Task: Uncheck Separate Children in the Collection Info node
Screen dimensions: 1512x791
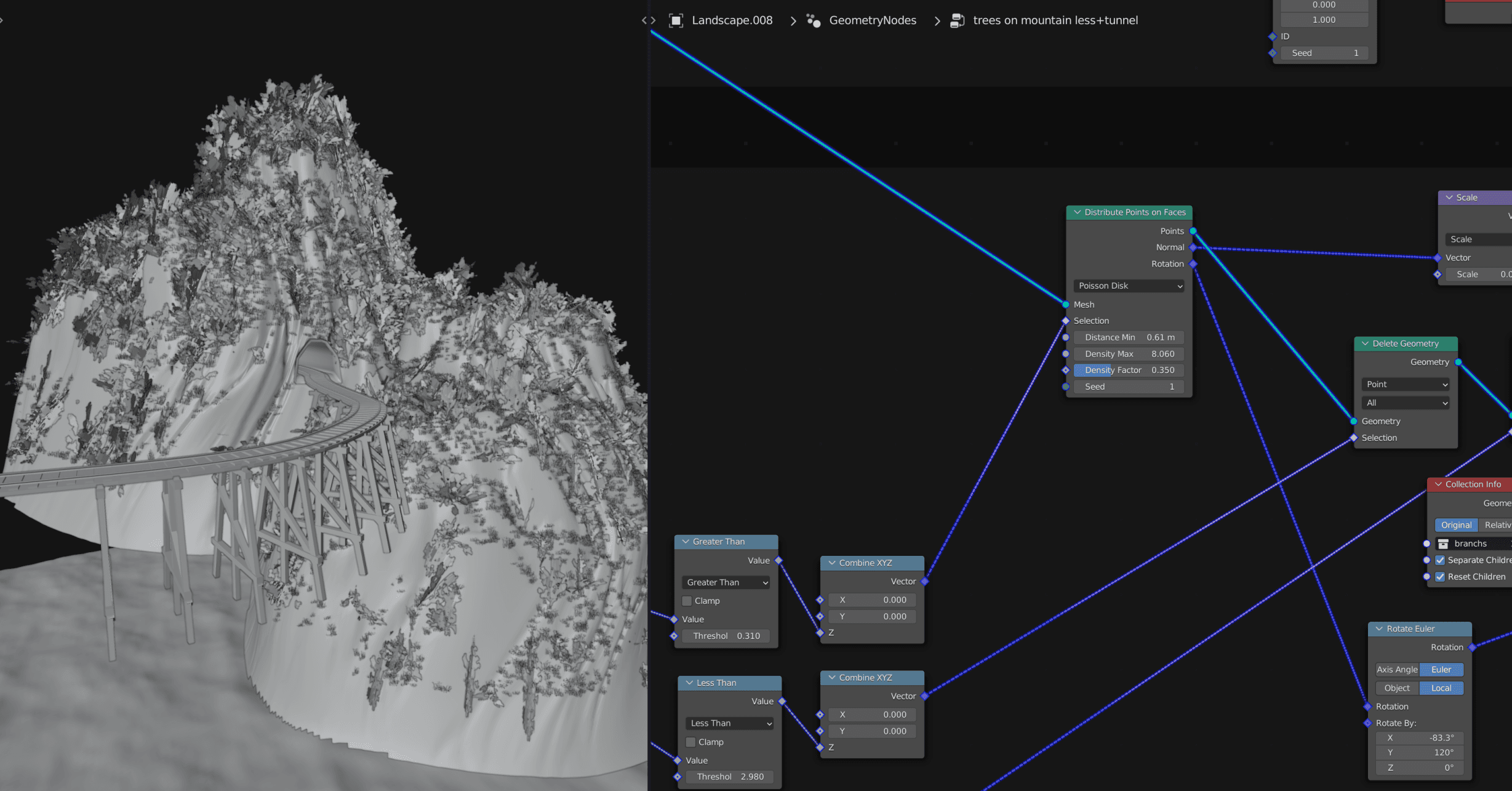Action: (1440, 560)
